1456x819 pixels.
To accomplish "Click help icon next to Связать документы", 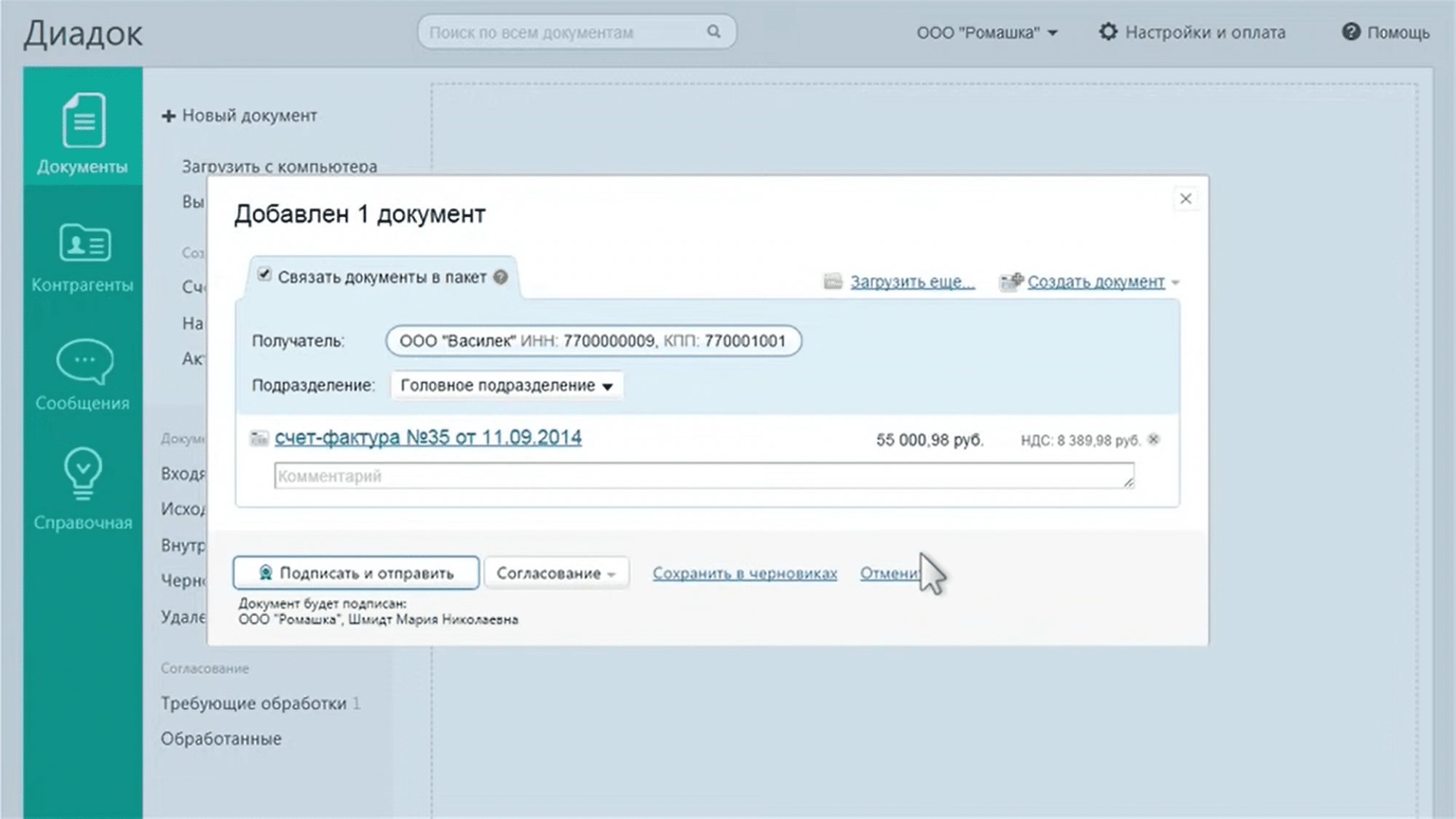I will click(x=500, y=277).
